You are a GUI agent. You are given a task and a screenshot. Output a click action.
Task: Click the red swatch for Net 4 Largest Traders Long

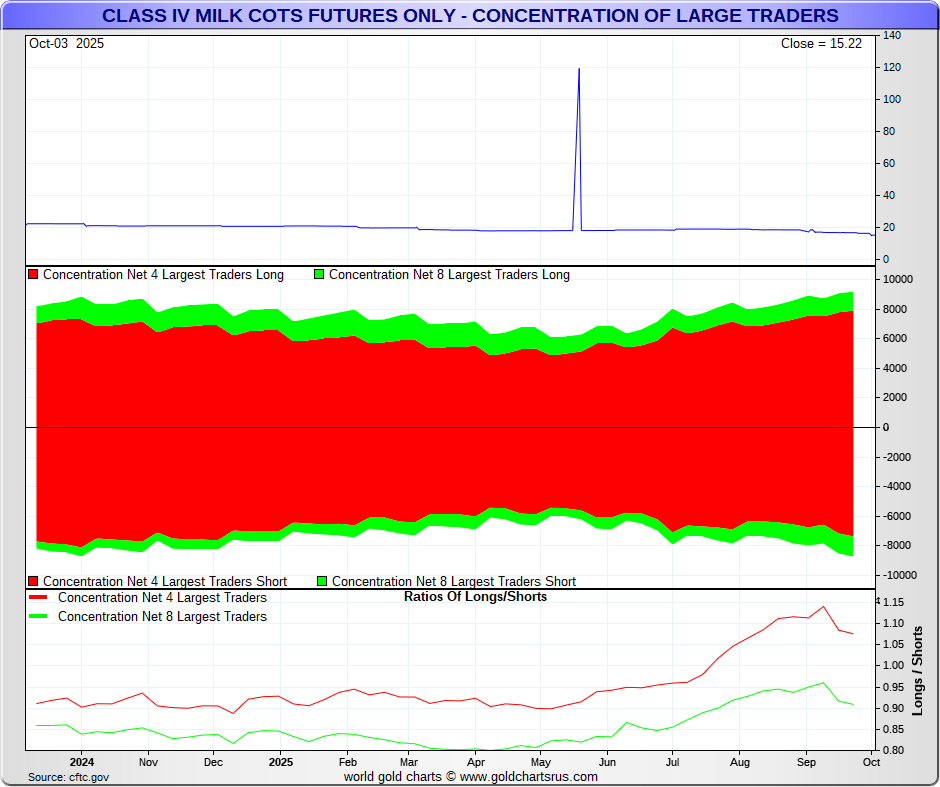point(33,275)
